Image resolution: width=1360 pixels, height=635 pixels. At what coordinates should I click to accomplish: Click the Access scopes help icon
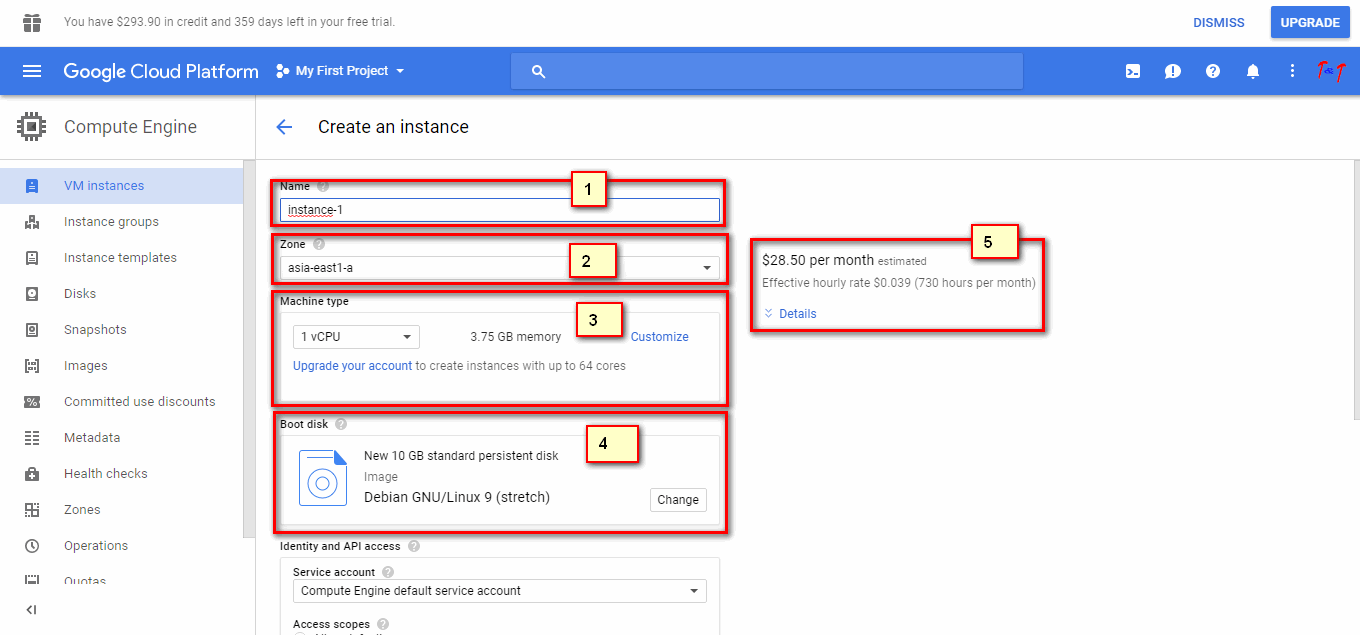tap(383, 624)
